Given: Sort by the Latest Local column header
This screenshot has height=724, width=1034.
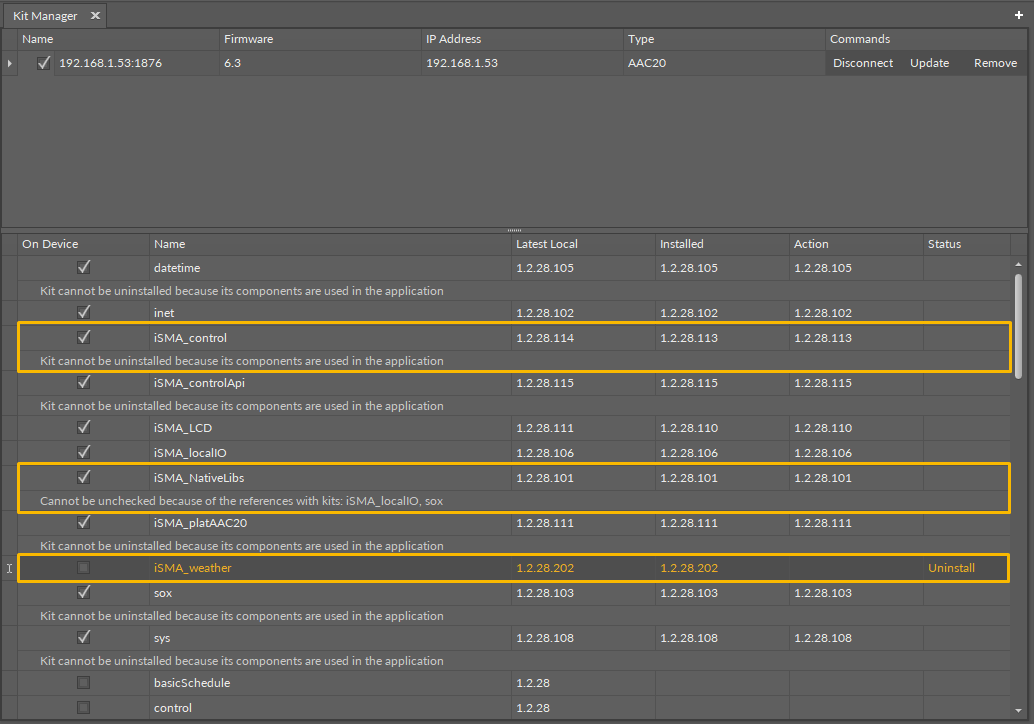Looking at the screenshot, I should point(547,244).
